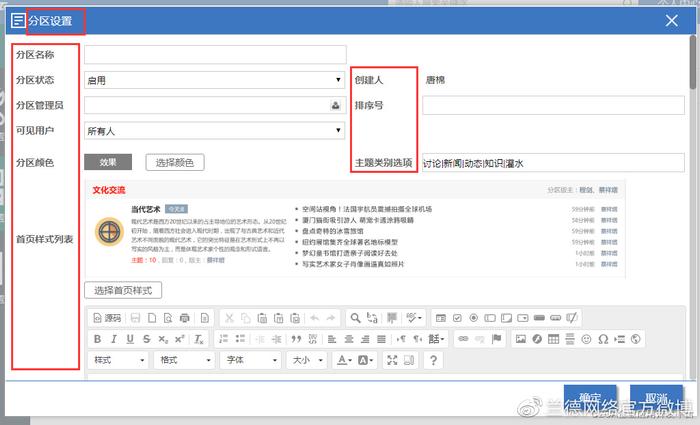This screenshot has height=425, width=700.
Task: Justify text alignment
Action: tap(381, 339)
